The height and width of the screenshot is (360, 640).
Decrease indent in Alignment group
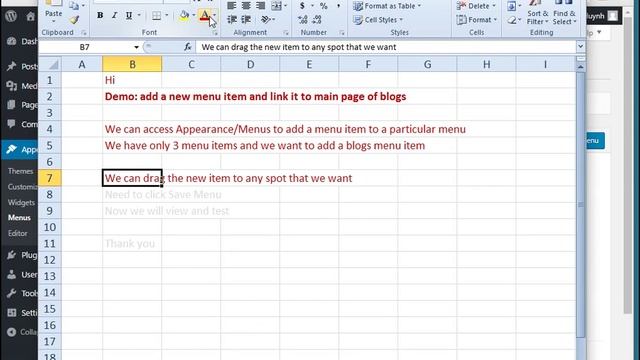(x=232, y=20)
